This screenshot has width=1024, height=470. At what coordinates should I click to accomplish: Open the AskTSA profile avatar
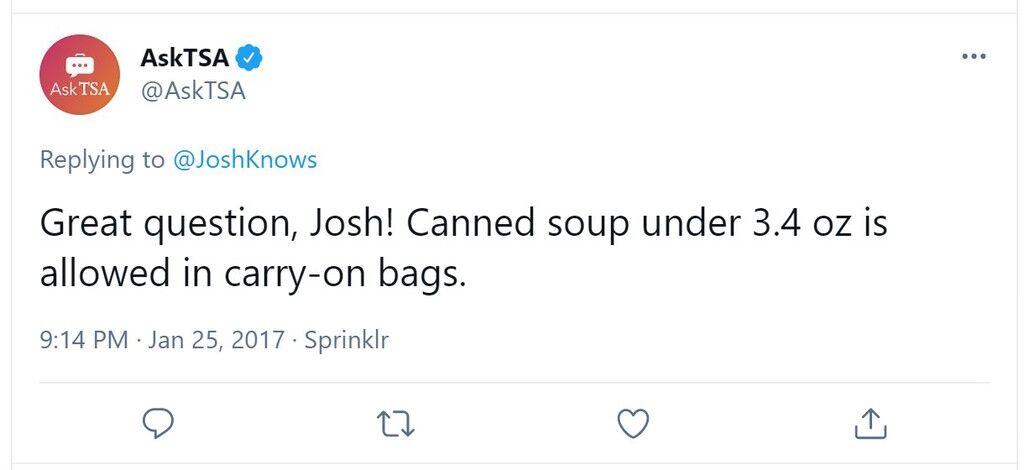(x=79, y=74)
